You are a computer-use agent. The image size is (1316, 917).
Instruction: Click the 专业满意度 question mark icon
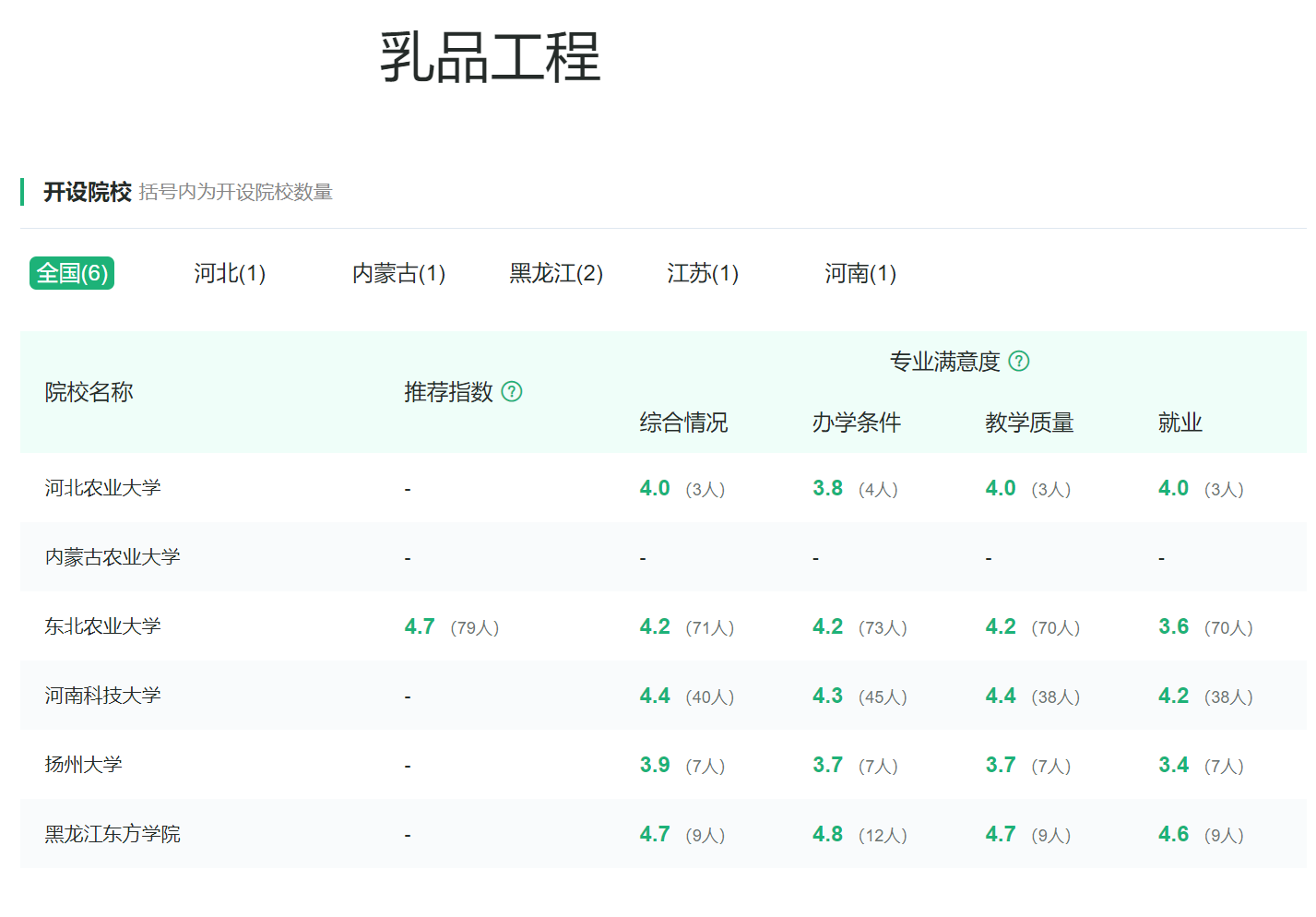coord(1020,362)
